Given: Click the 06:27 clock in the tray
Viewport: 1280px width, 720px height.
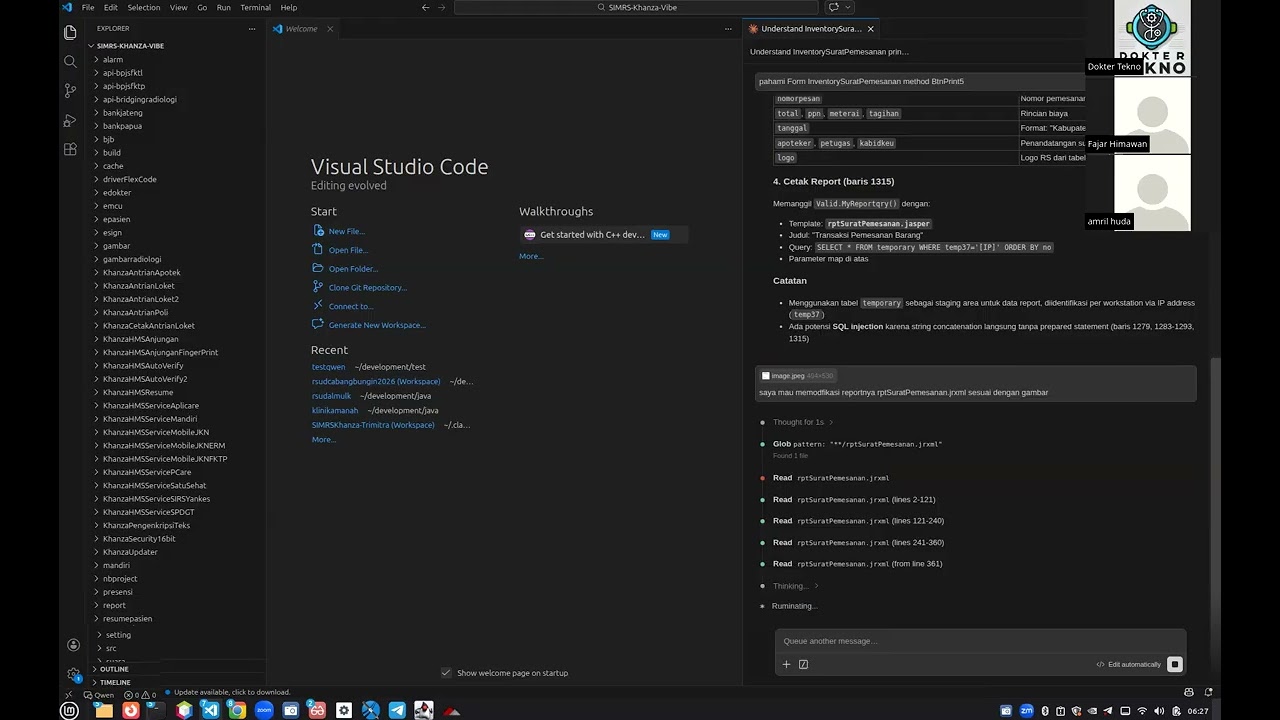Looking at the screenshot, I should click(1197, 711).
